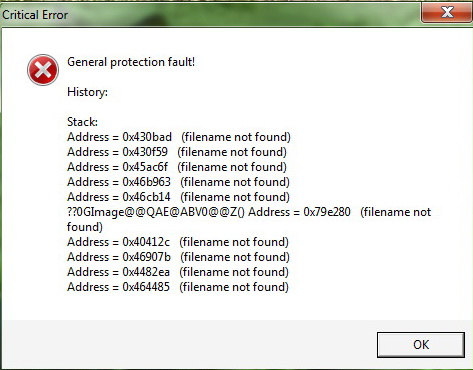Viewport: 473px width, 370px height.
Task: Click the OK button
Action: click(x=421, y=345)
